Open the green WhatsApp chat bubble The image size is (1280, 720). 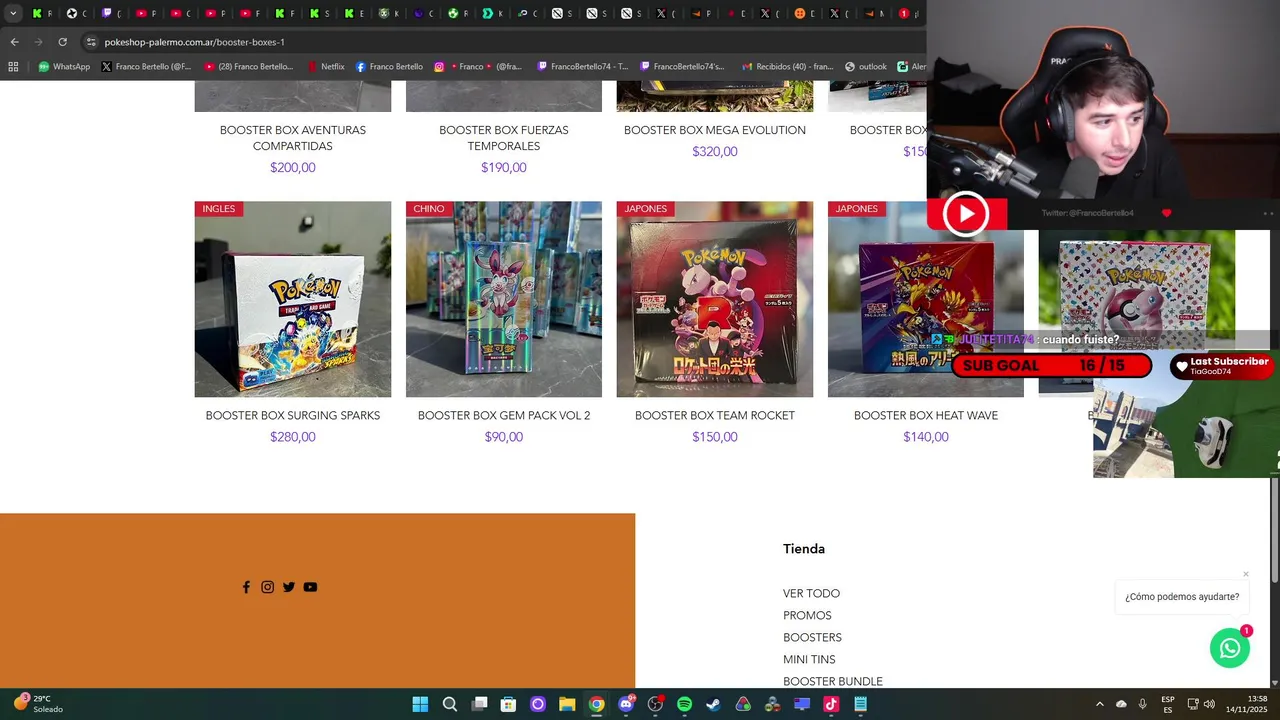pos(1230,648)
